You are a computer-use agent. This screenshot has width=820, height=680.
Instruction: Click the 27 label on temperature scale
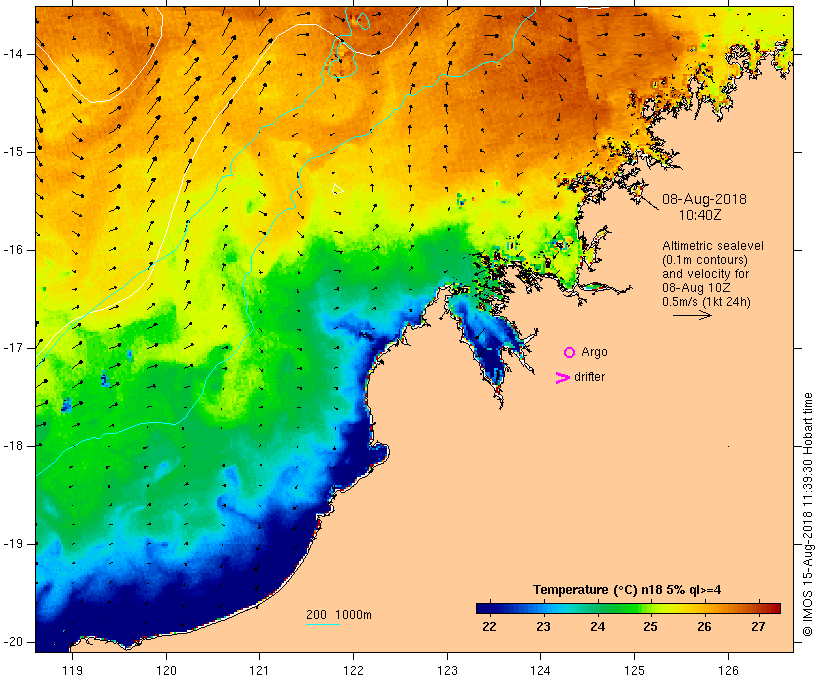[x=758, y=627]
